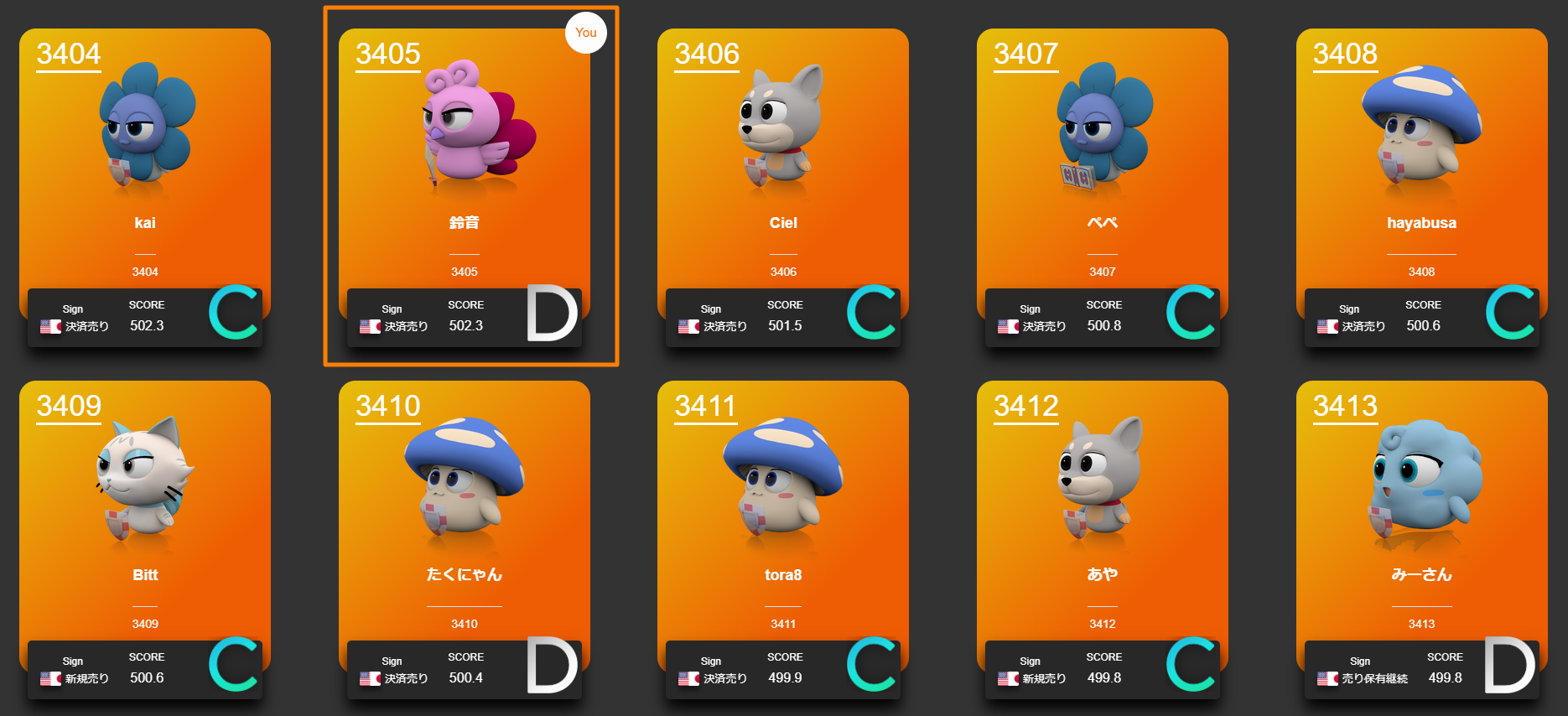Open the player name tora8
Viewport: 1568px width, 716px height.
coord(783,575)
